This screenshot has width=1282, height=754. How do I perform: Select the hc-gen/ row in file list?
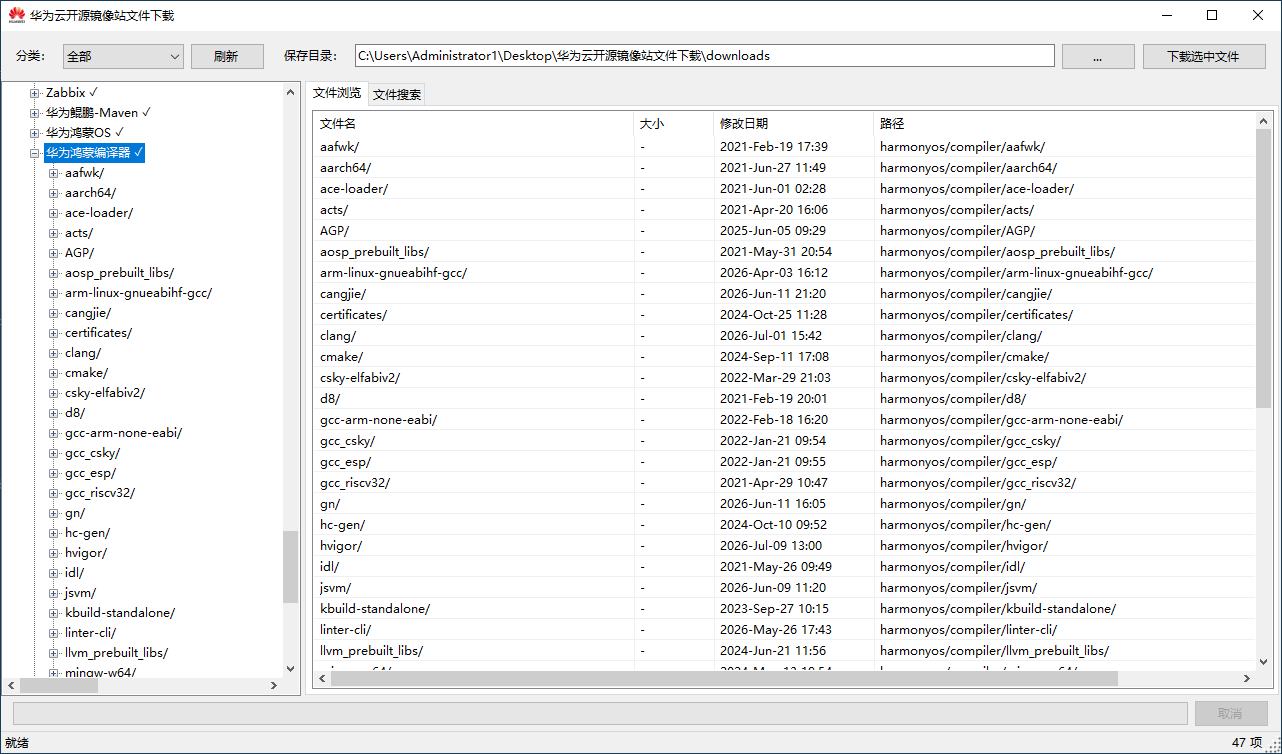(x=784, y=524)
